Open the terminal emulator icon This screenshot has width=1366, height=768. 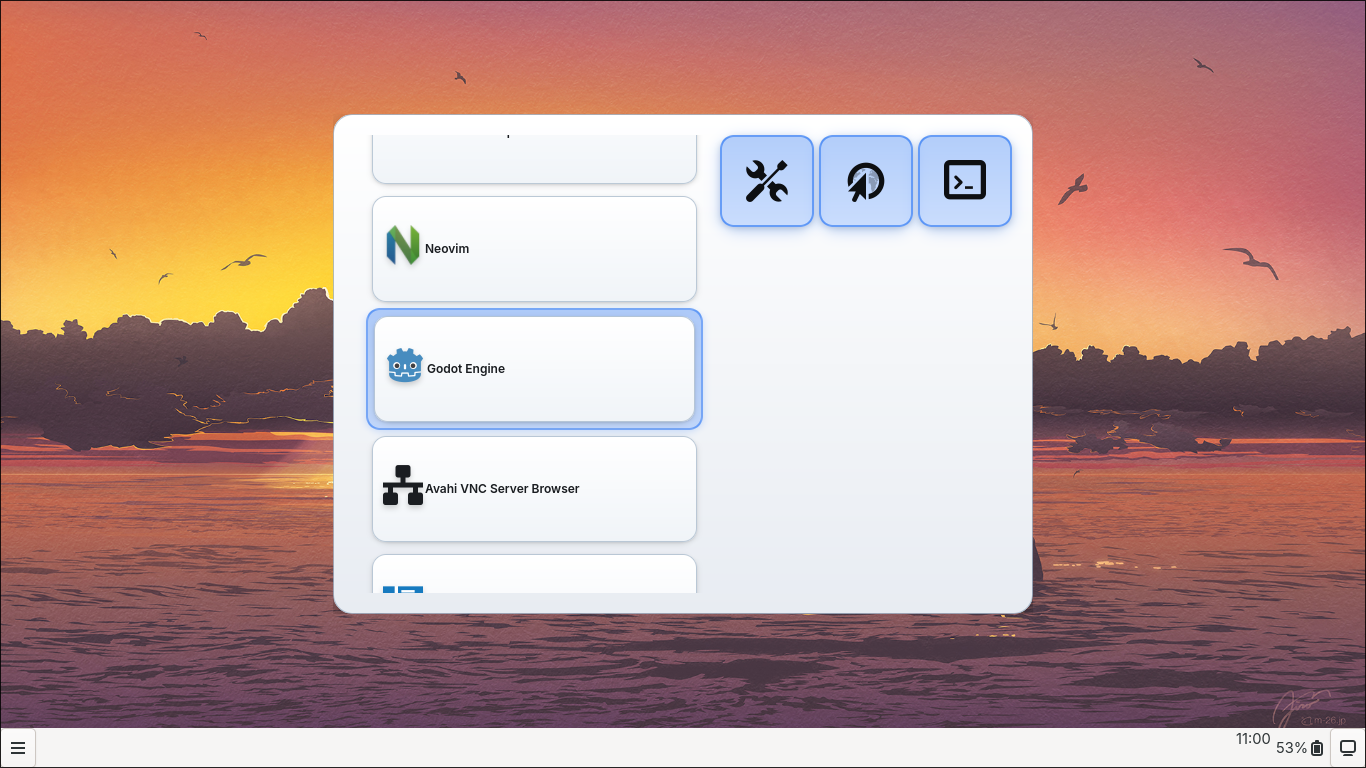(x=964, y=180)
